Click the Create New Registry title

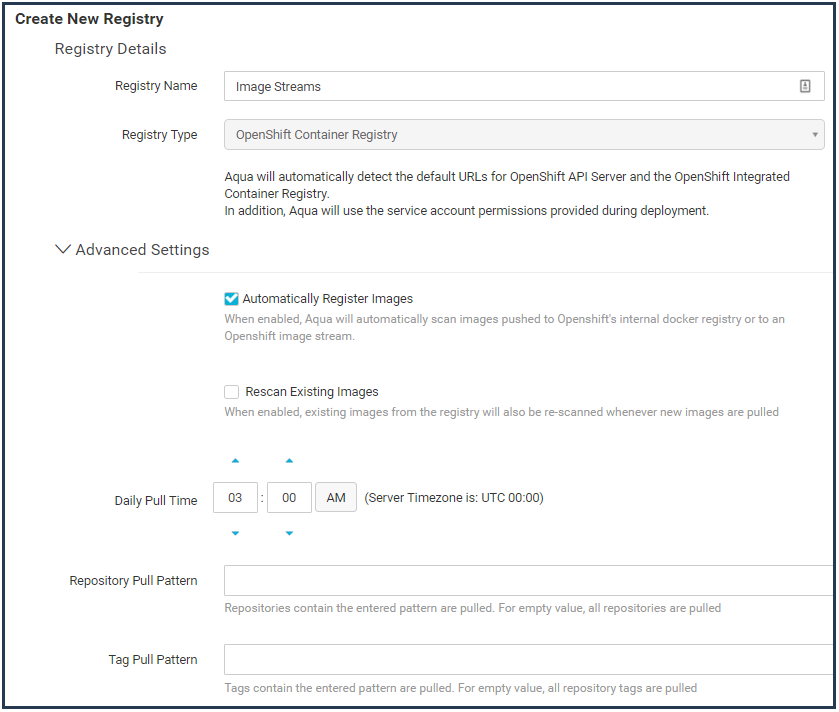89,19
